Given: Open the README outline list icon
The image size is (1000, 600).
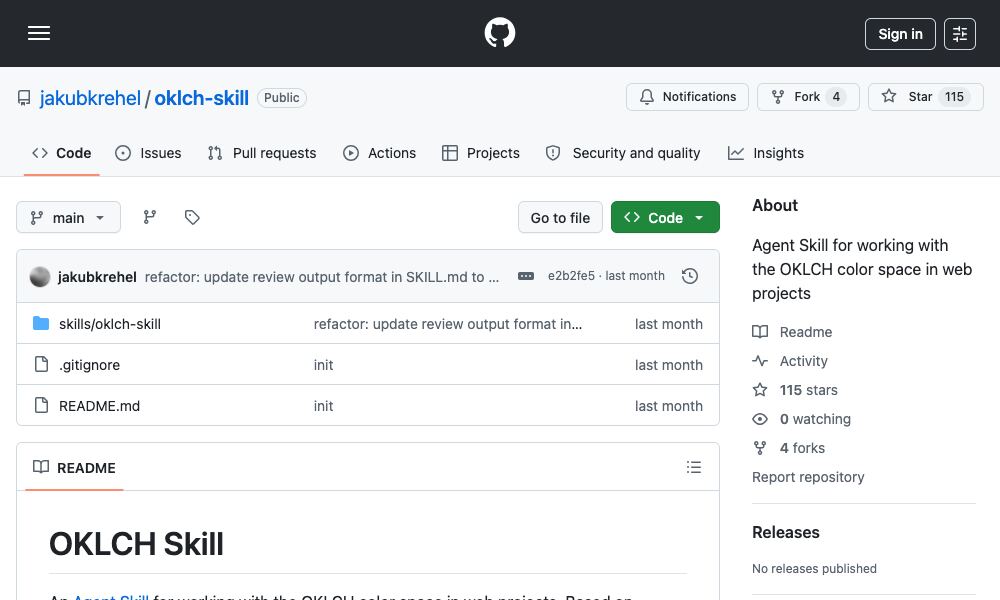Looking at the screenshot, I should point(694,467).
